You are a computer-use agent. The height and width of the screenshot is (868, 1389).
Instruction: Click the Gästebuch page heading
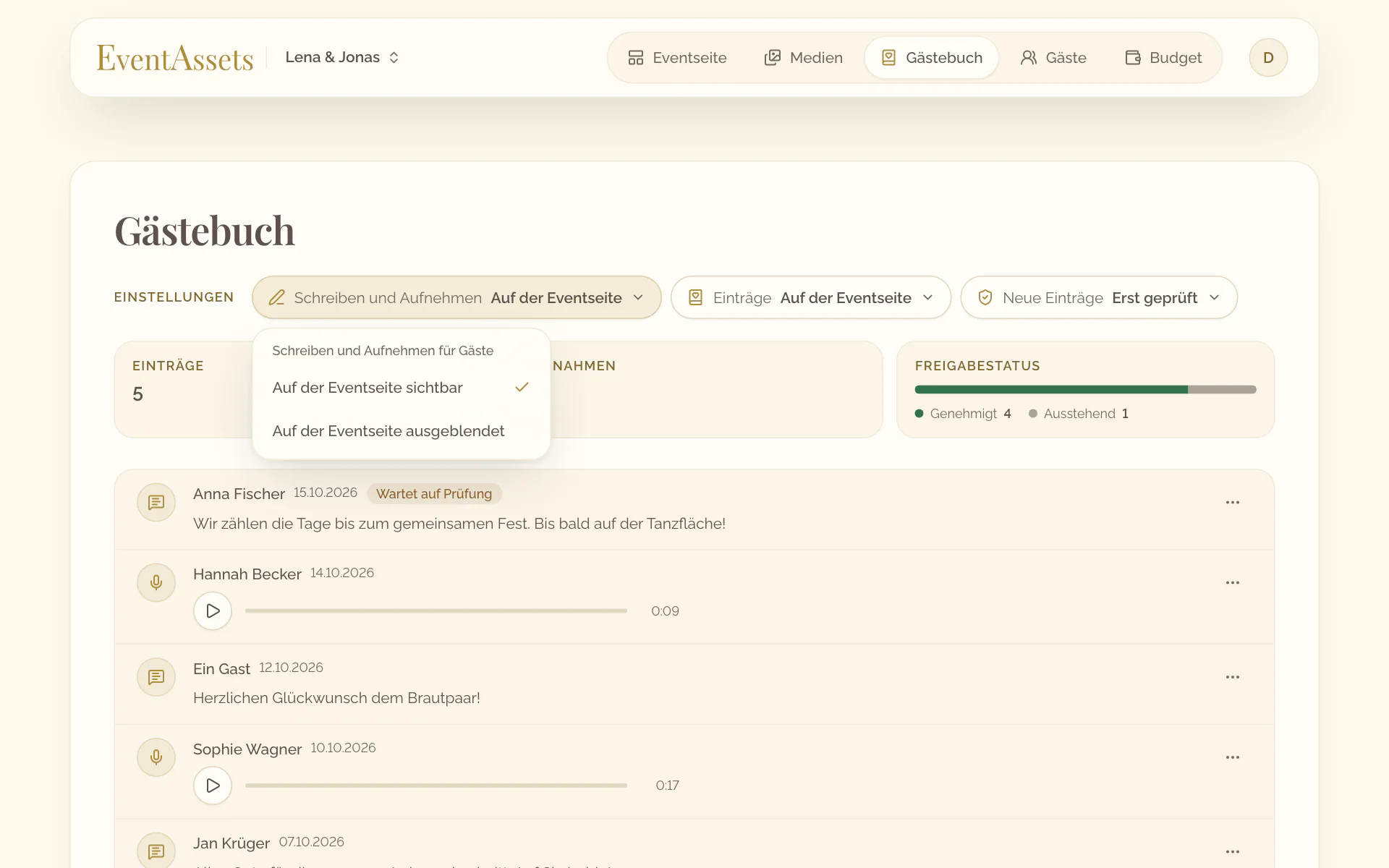point(205,231)
